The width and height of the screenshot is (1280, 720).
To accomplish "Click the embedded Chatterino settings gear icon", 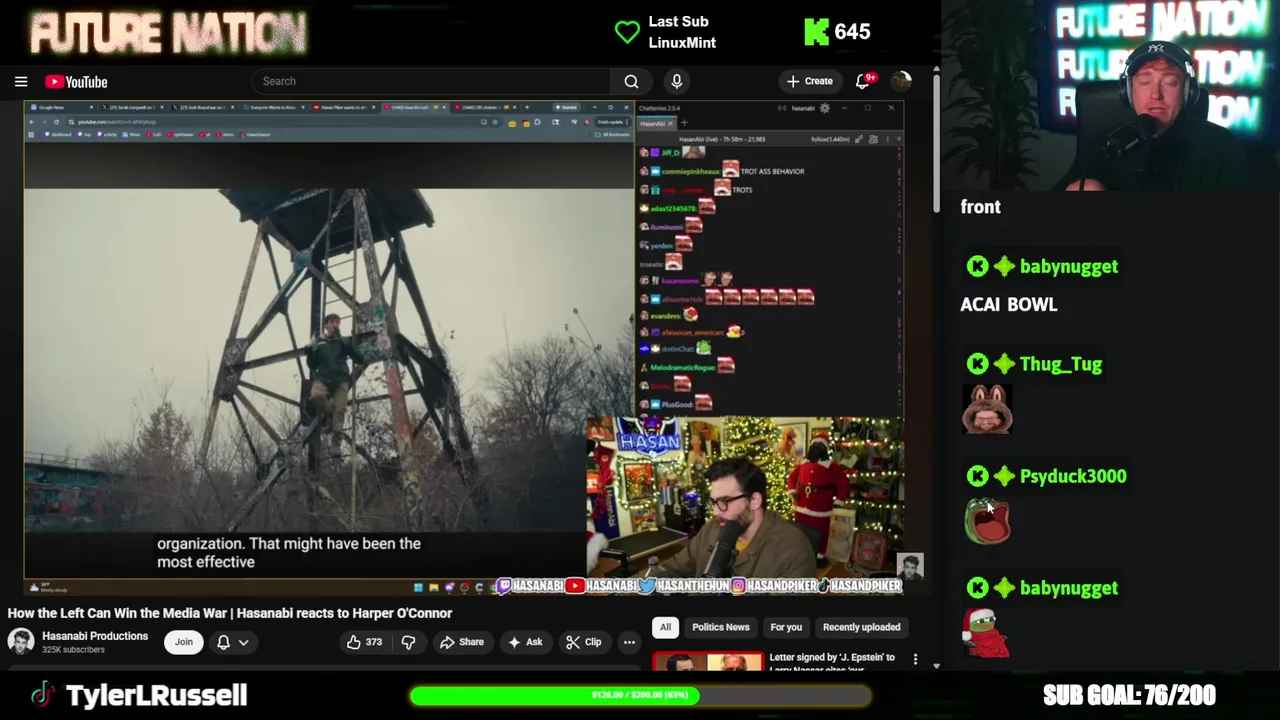I will coord(825,108).
